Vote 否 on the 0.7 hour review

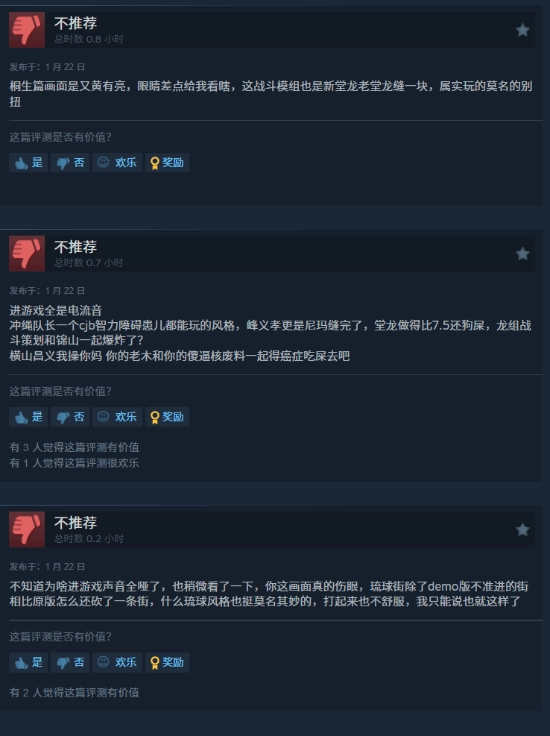click(x=70, y=417)
